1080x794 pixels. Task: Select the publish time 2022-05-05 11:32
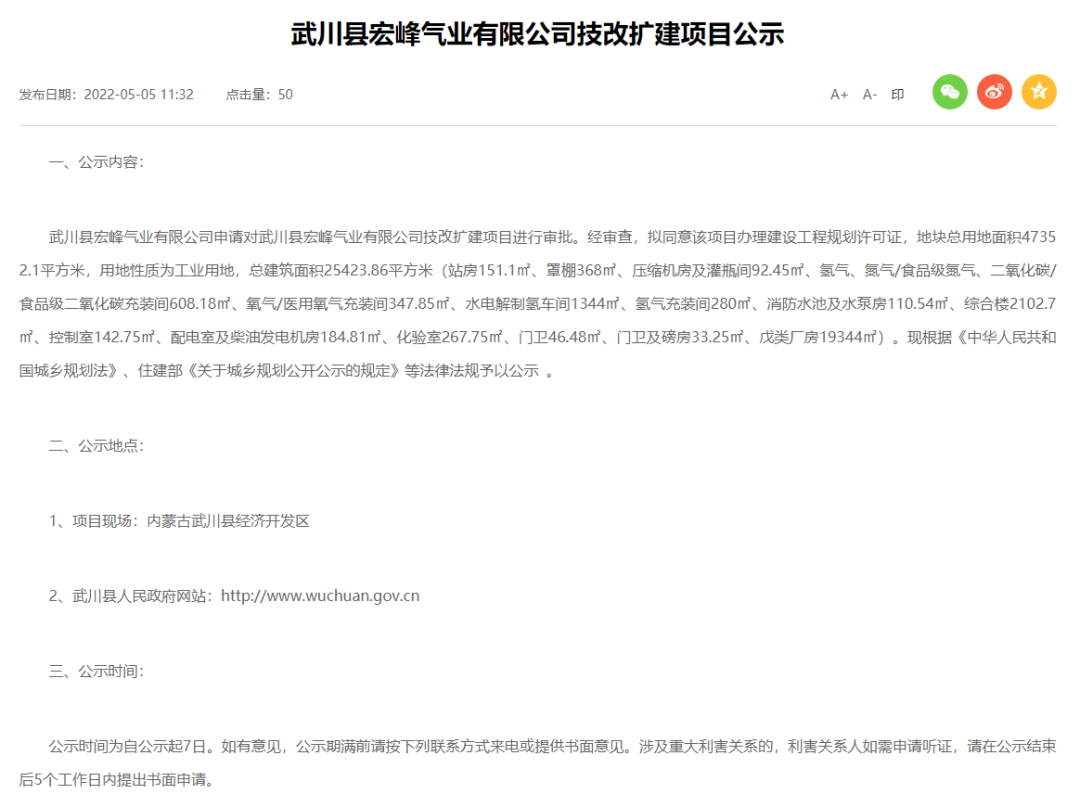pos(138,95)
